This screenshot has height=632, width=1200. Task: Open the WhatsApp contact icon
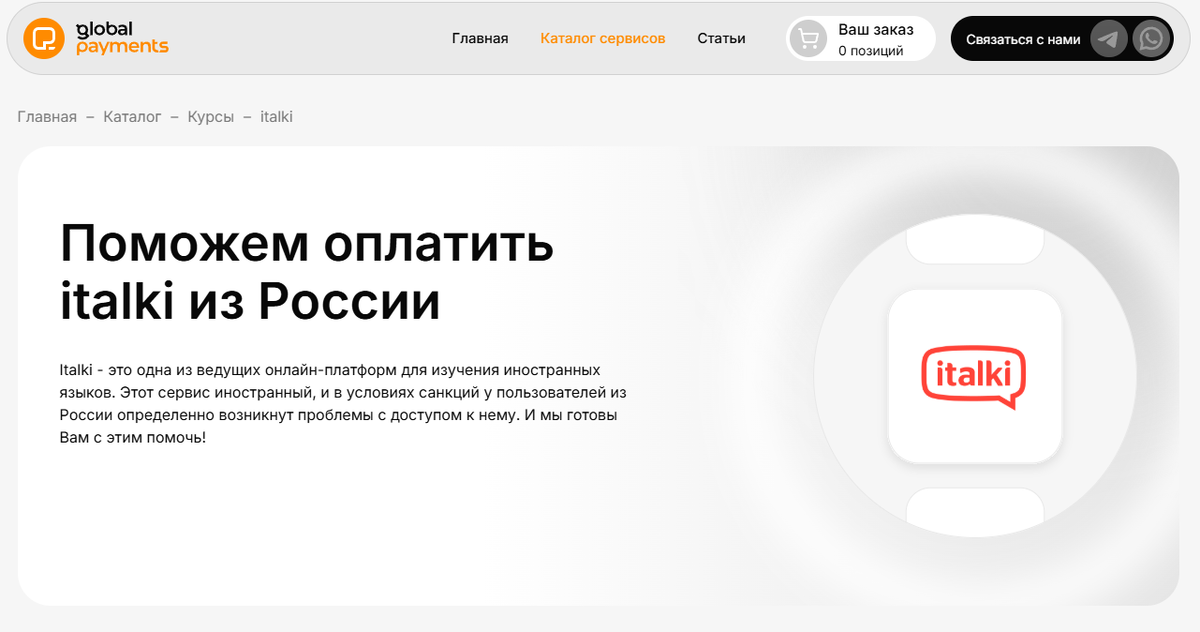[x=1151, y=39]
